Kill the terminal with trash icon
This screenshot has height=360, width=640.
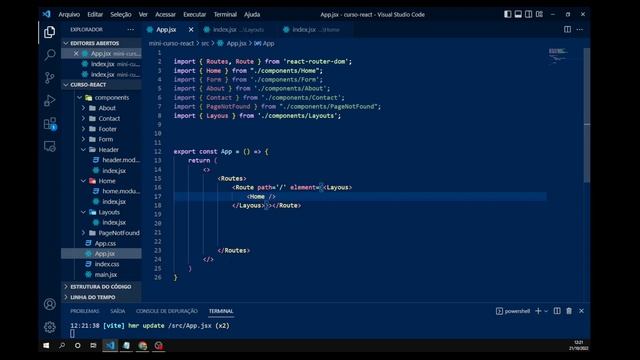[x=569, y=311]
